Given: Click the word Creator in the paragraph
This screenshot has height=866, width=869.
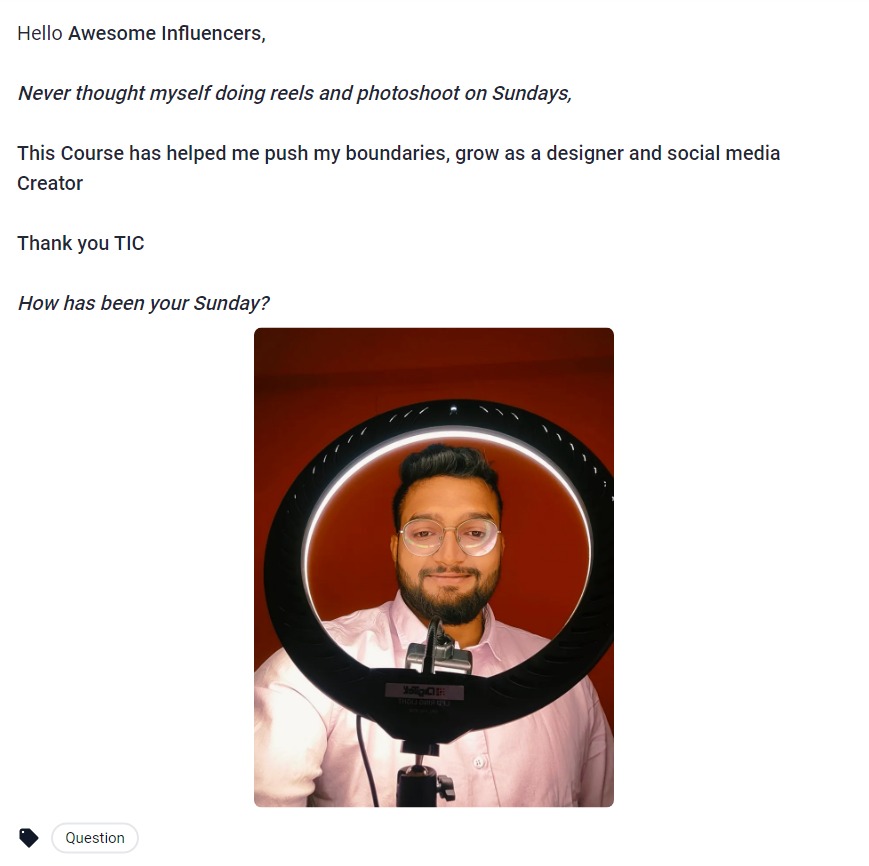Looking at the screenshot, I should [50, 183].
